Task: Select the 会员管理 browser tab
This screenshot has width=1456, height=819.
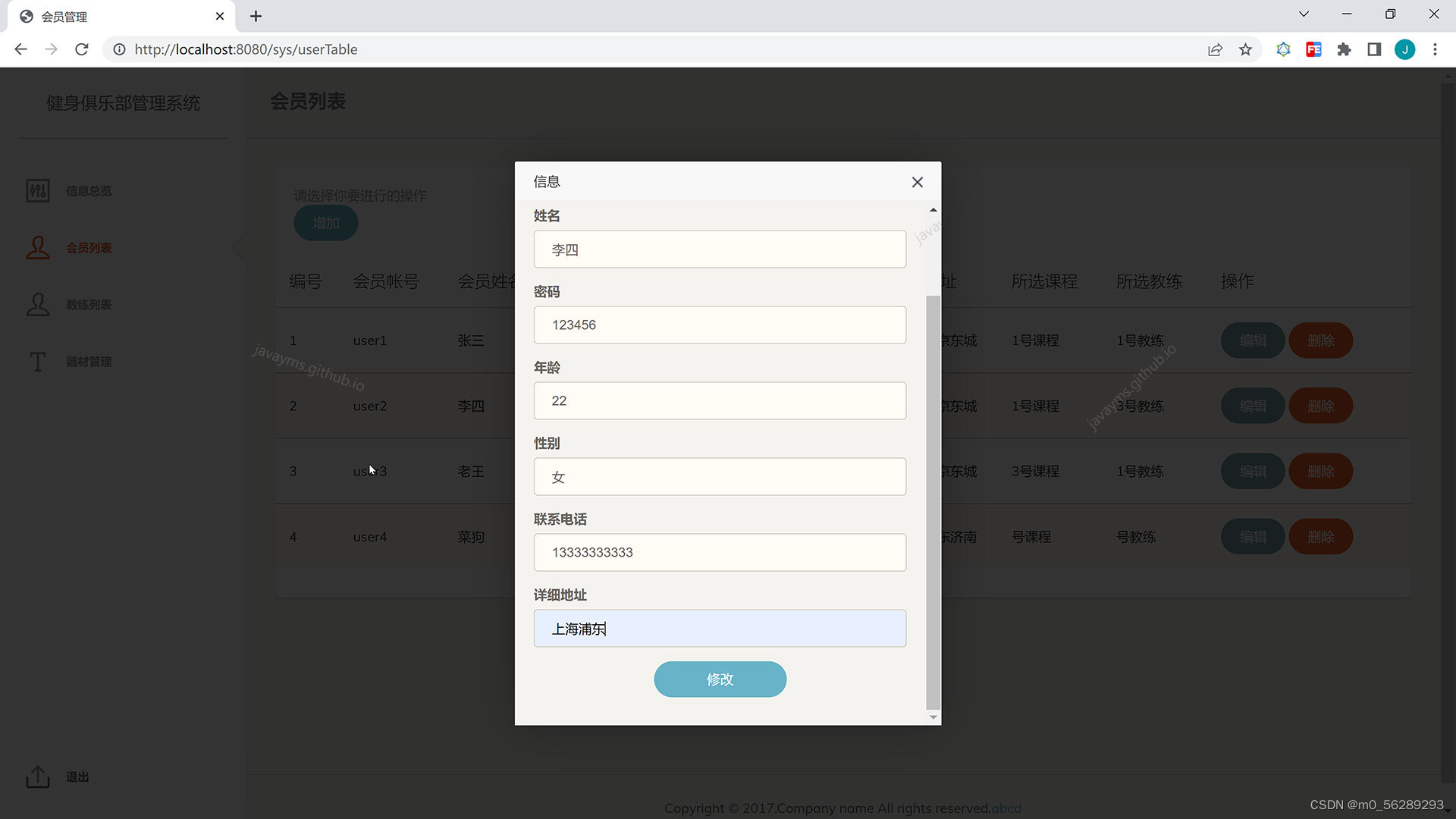Action: point(121,16)
